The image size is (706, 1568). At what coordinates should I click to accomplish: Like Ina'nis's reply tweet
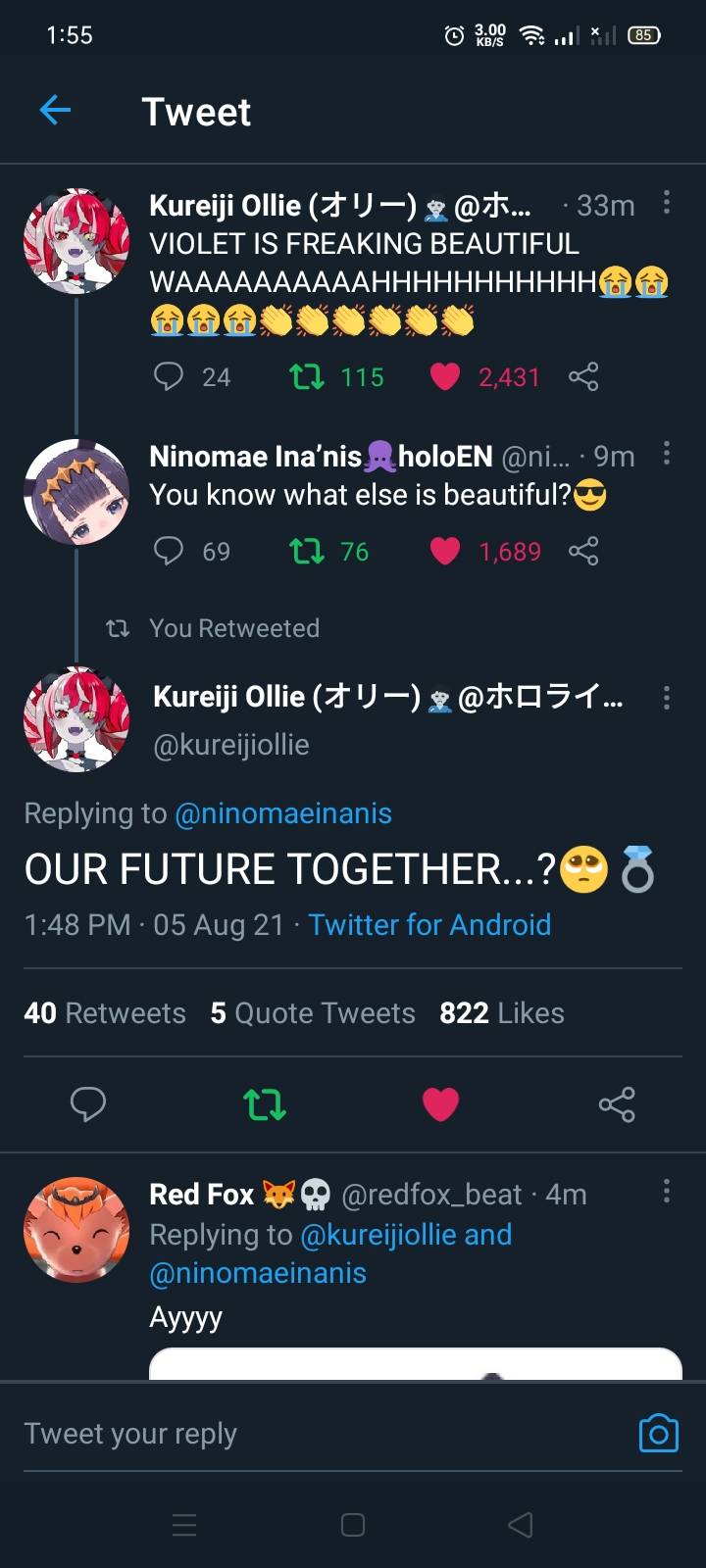point(445,551)
